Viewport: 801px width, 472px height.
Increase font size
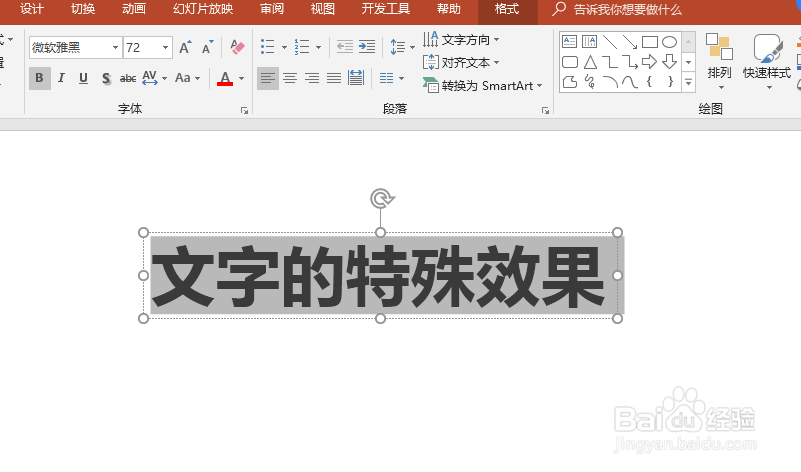point(185,48)
